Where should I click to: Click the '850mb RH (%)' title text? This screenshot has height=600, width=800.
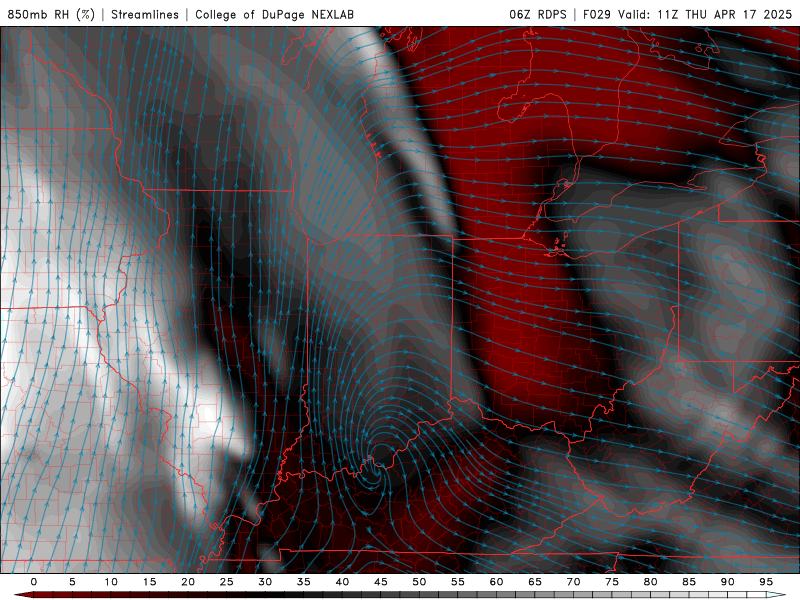click(x=51, y=14)
